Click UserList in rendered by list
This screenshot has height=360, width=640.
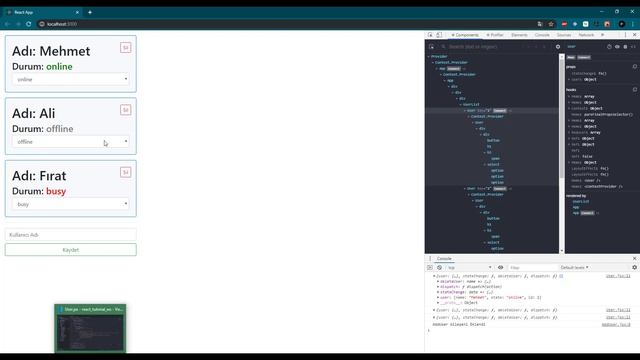tap(580, 201)
